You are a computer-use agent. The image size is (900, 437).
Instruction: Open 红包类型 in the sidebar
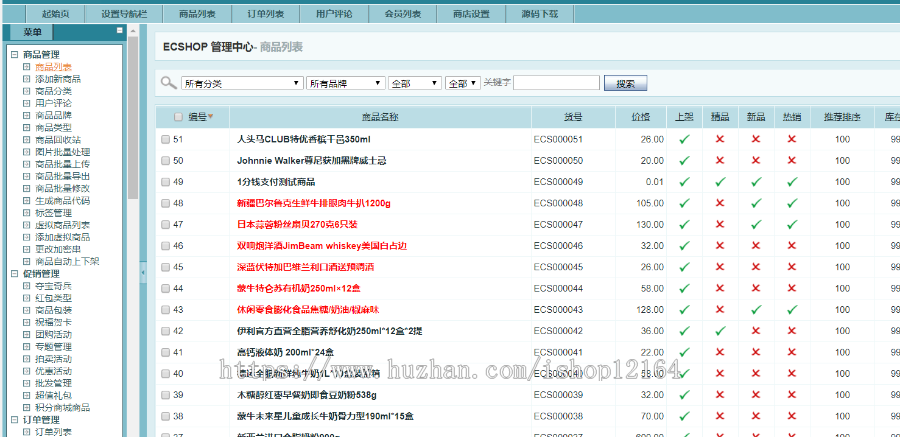[53, 298]
